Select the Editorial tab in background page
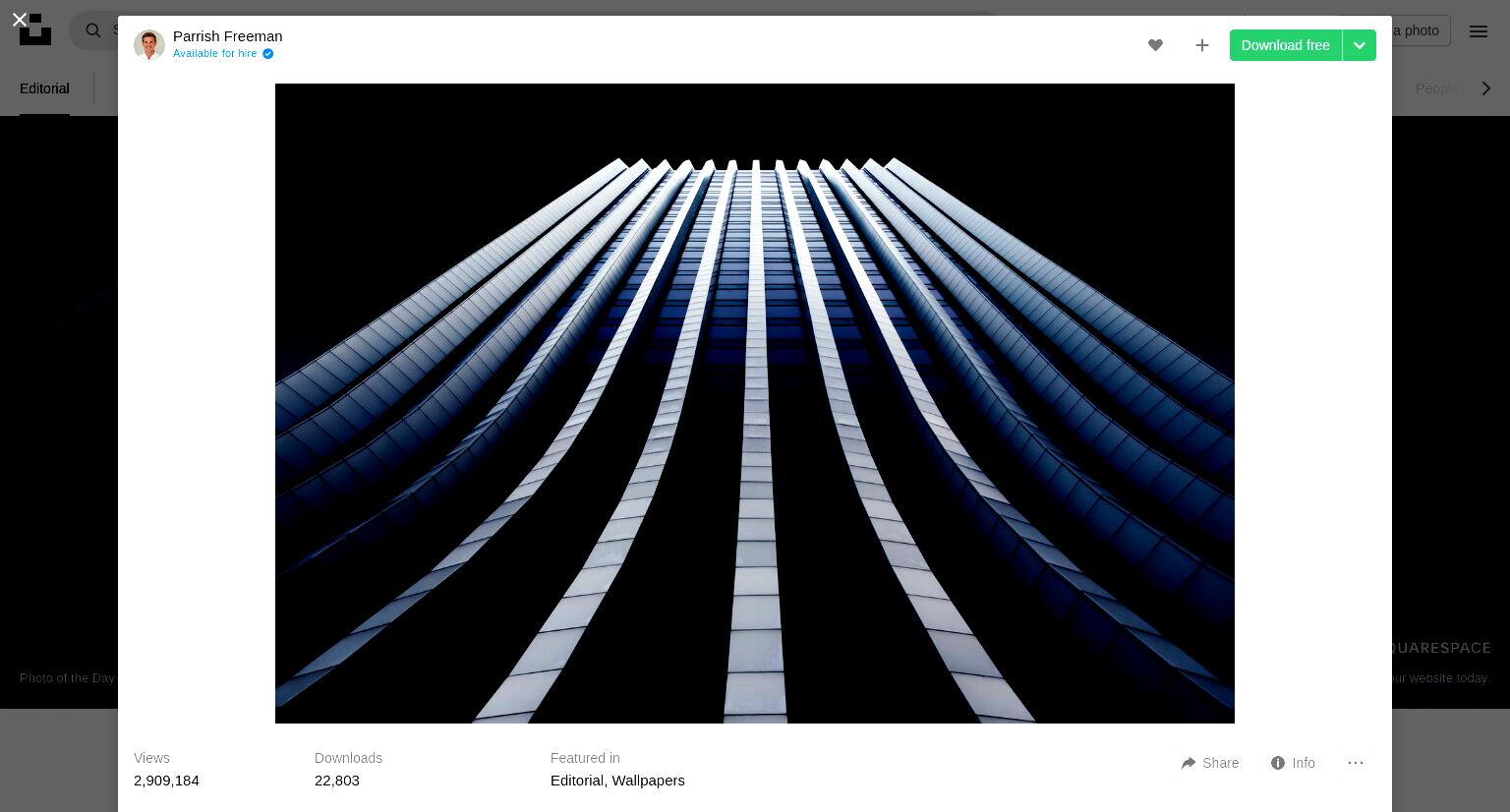Image resolution: width=1510 pixels, height=812 pixels. [44, 88]
